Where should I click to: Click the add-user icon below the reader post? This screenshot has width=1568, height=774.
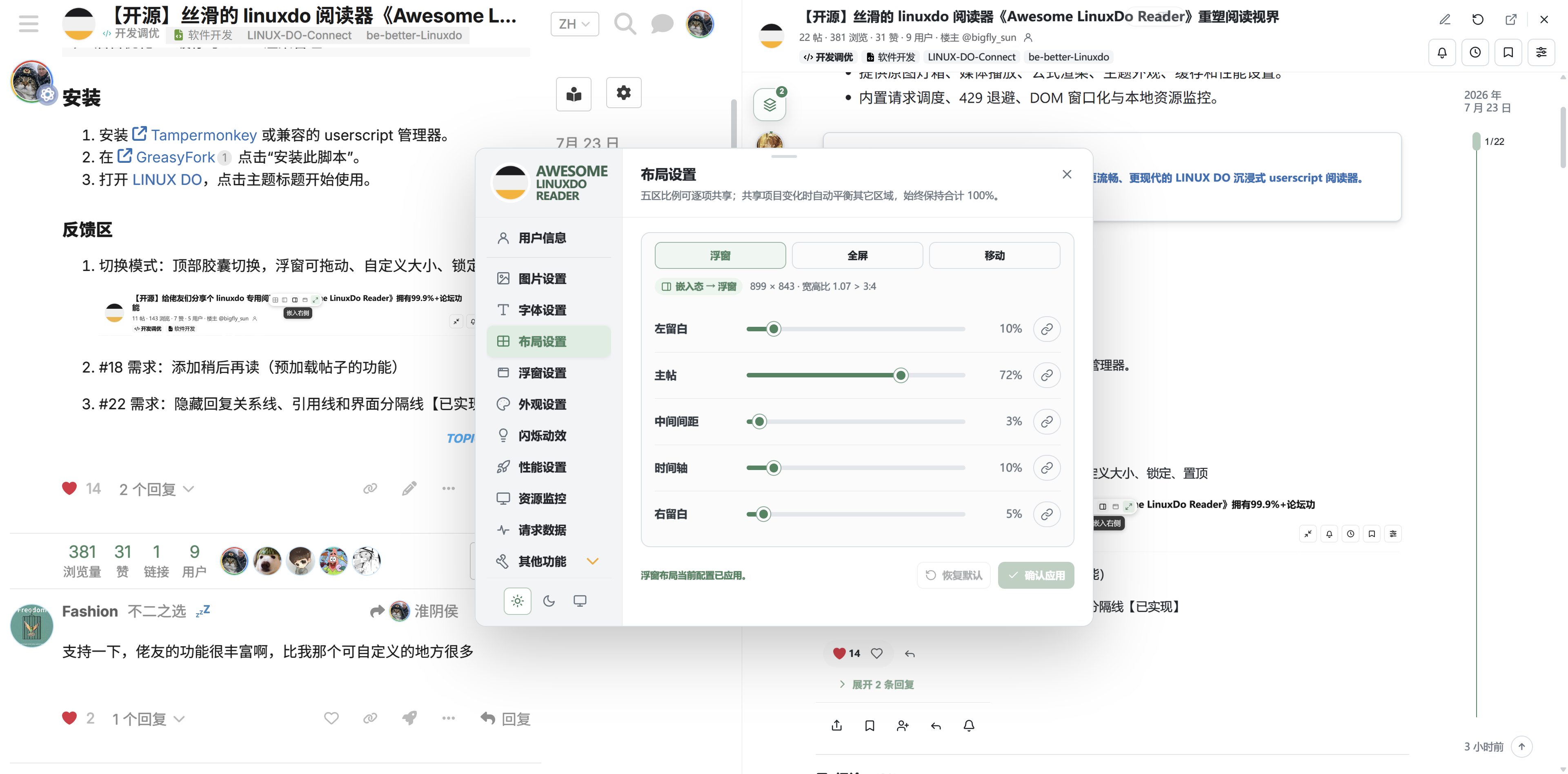903,725
